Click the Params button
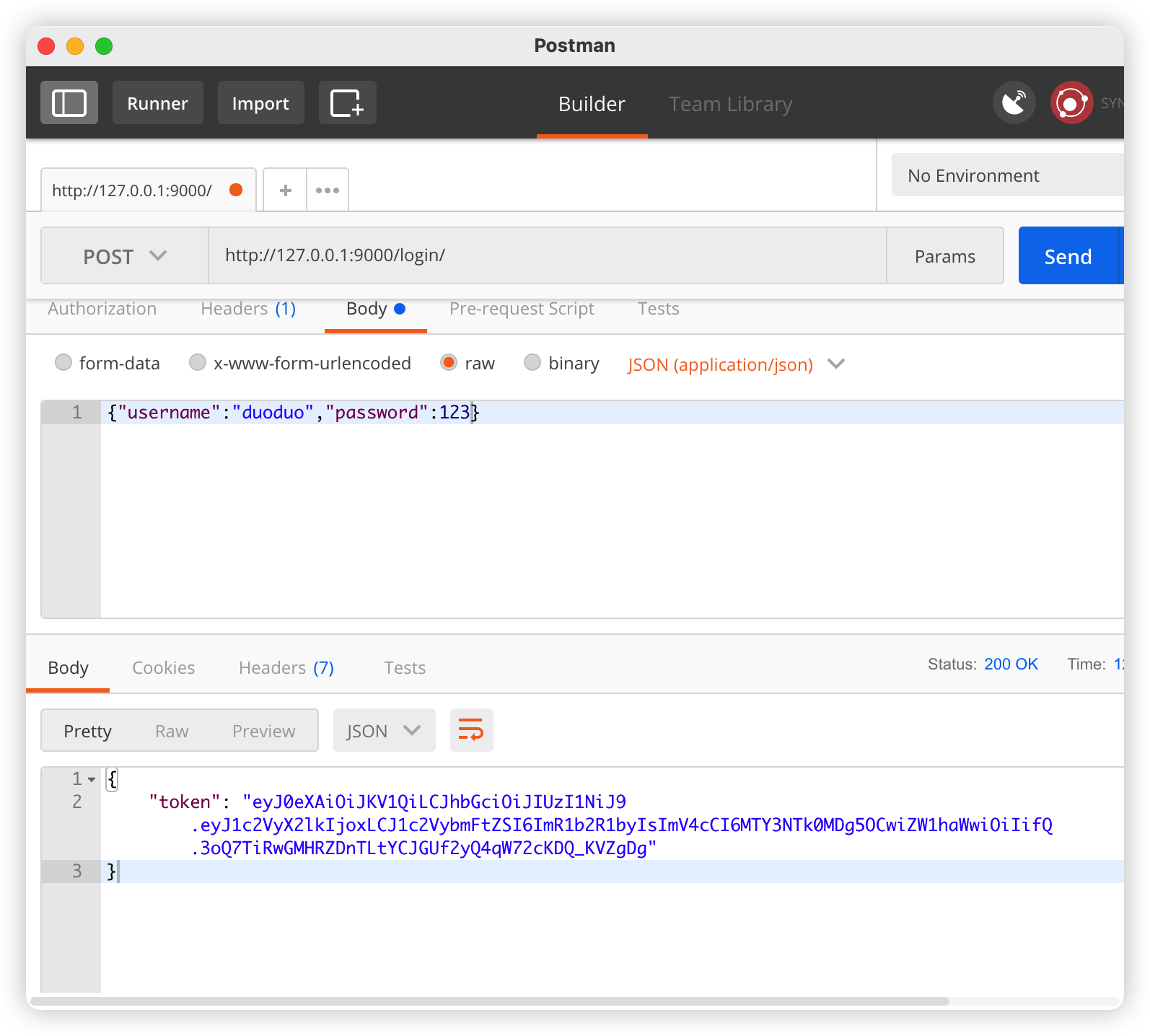 pyautogui.click(x=945, y=256)
